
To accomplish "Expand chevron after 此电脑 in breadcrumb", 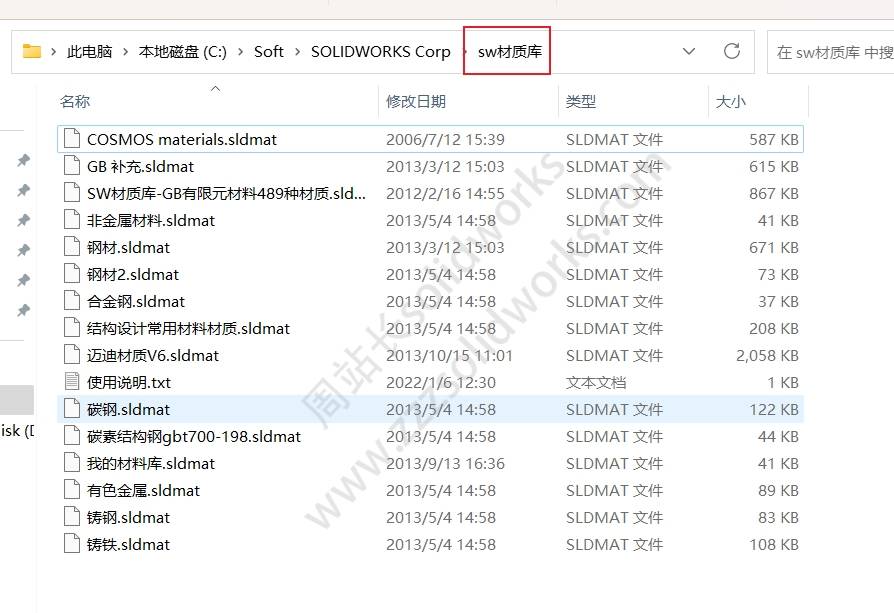I will point(125,52).
